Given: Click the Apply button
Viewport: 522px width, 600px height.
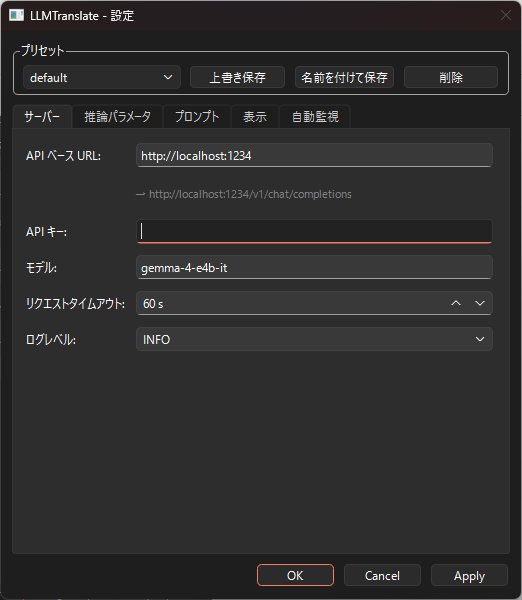Looking at the screenshot, I should click(469, 575).
